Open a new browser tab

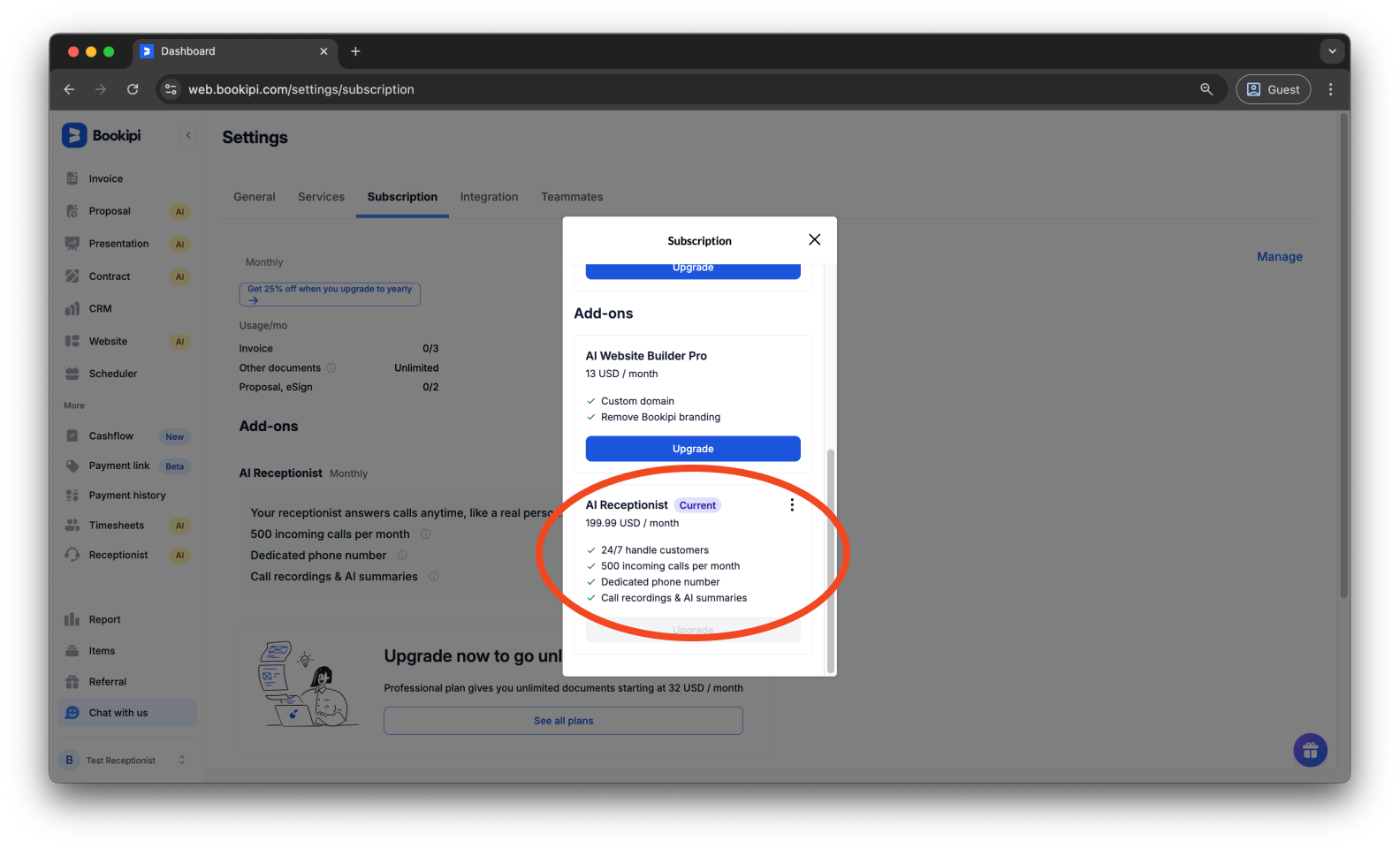355,51
